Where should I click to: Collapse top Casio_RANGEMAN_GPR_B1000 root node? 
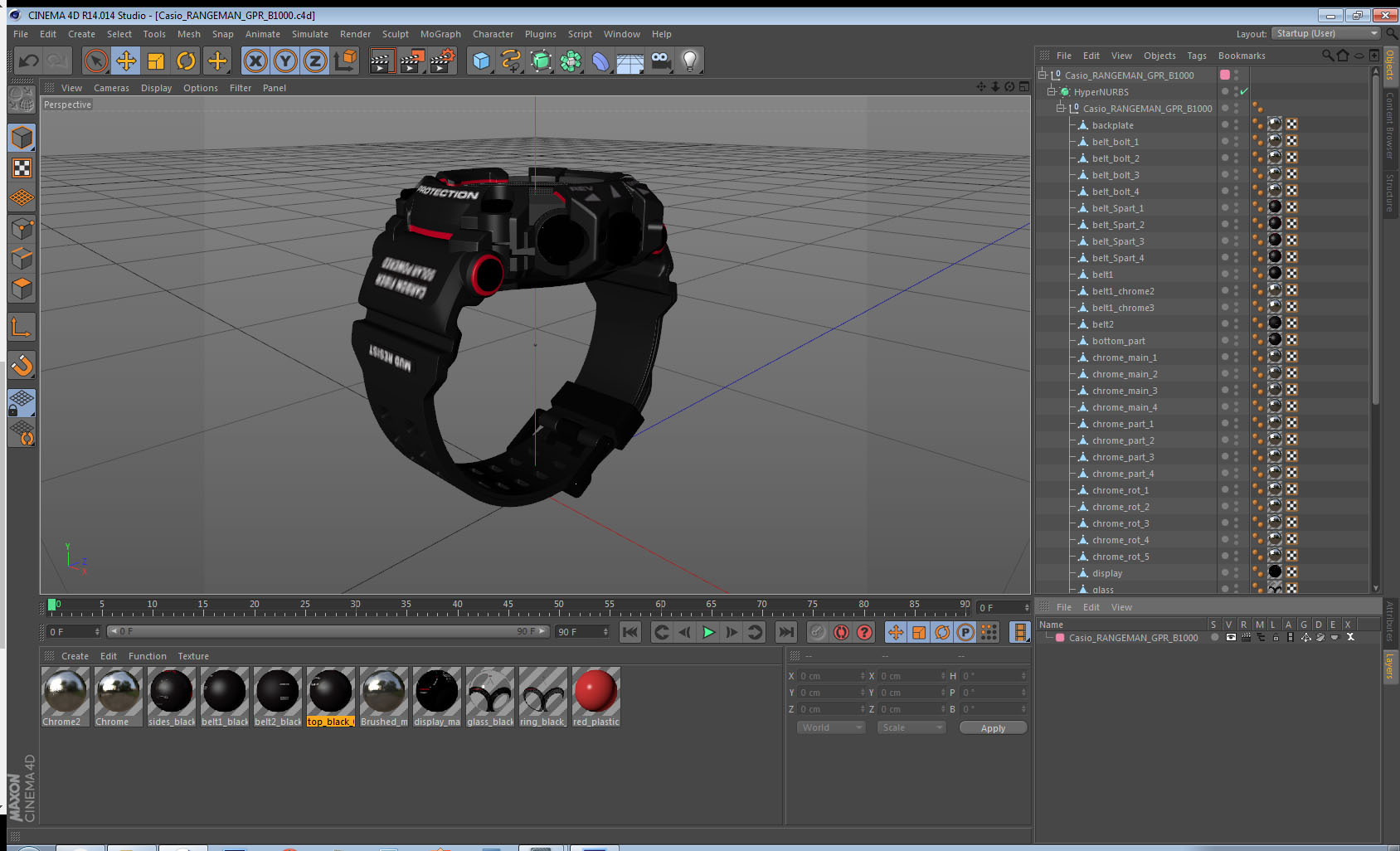point(1043,75)
